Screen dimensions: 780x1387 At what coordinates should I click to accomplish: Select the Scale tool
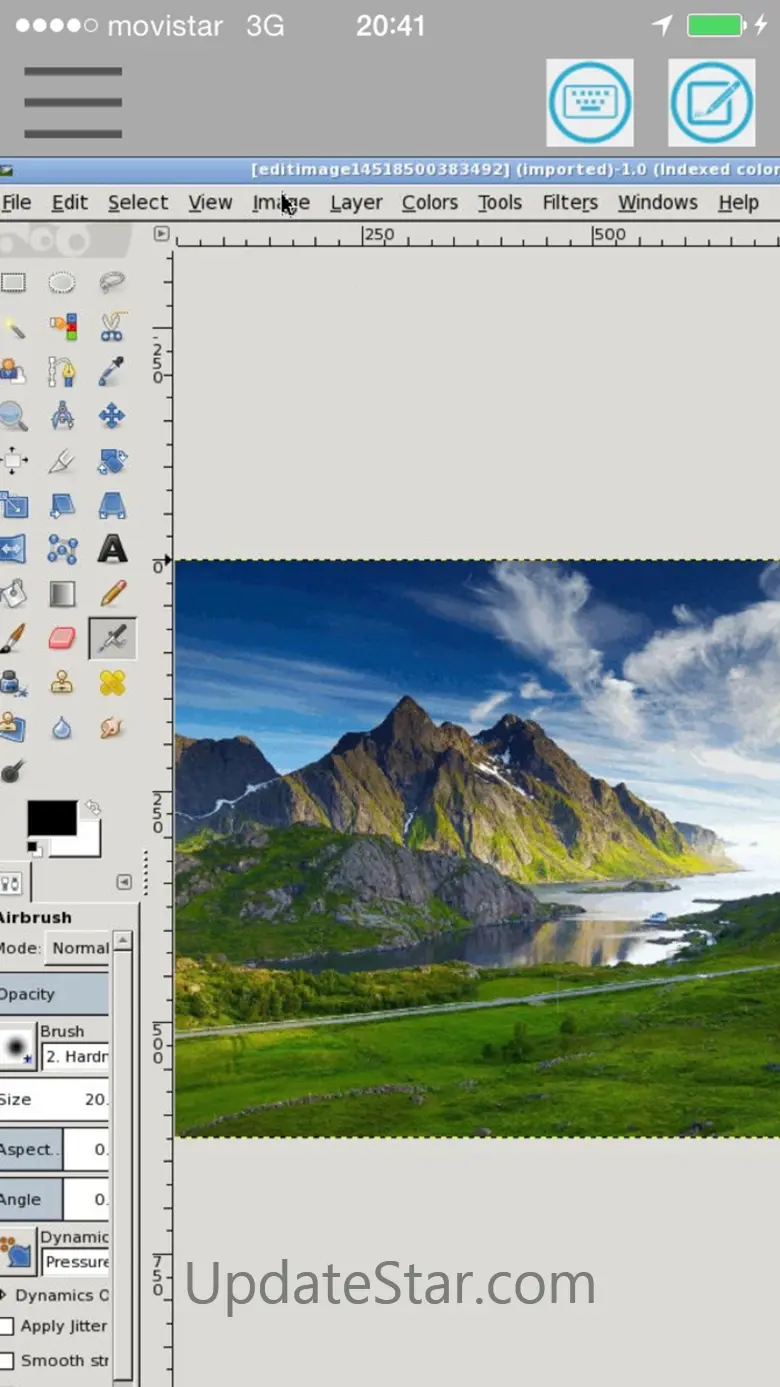coord(12,505)
